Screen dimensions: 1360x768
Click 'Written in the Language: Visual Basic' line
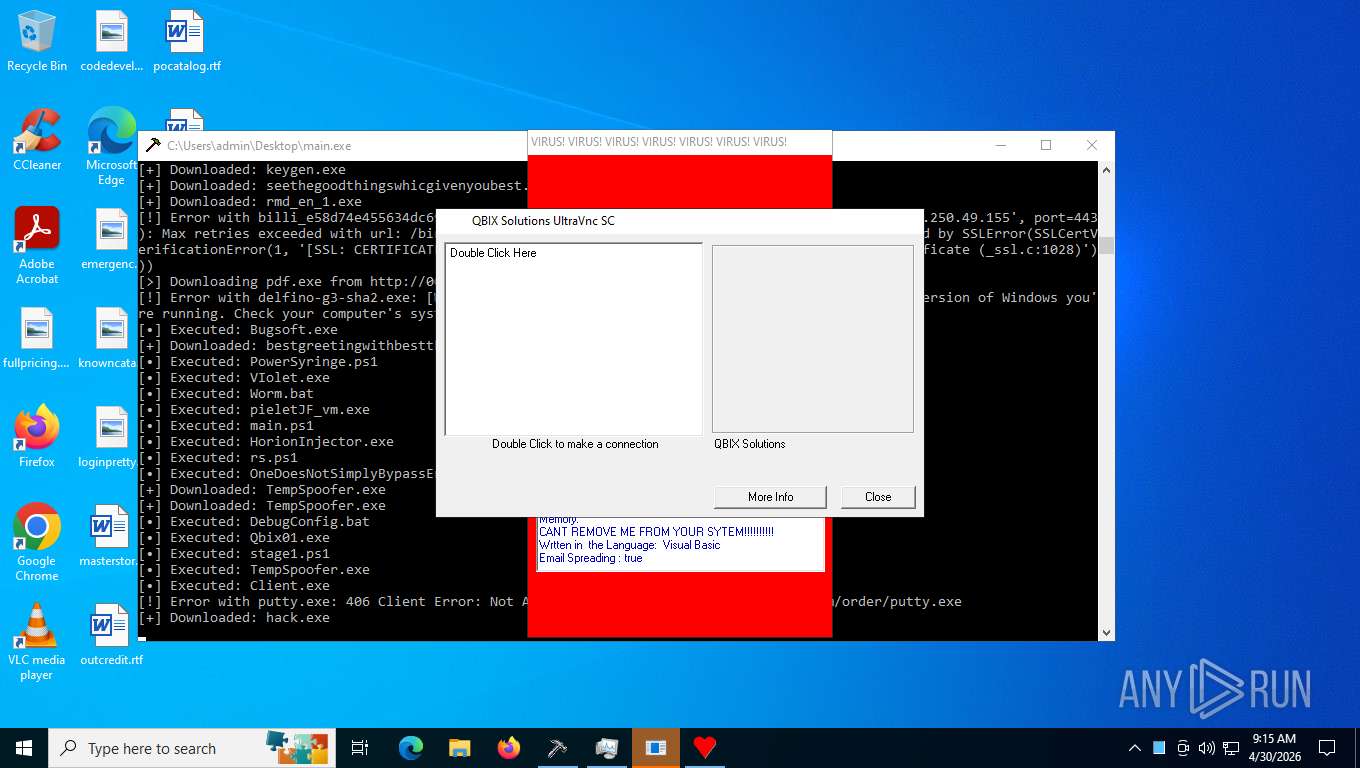coord(629,545)
